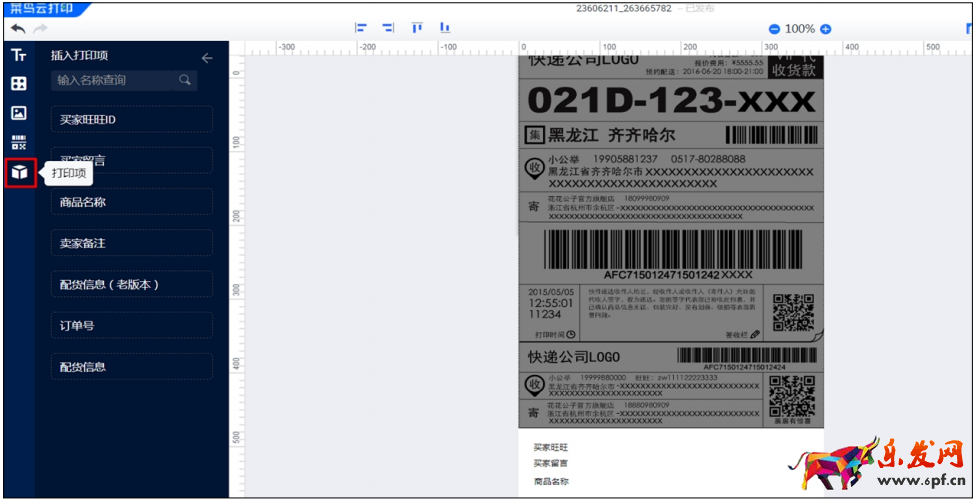
Task: Insert the 订单号 print item
Action: pos(132,325)
